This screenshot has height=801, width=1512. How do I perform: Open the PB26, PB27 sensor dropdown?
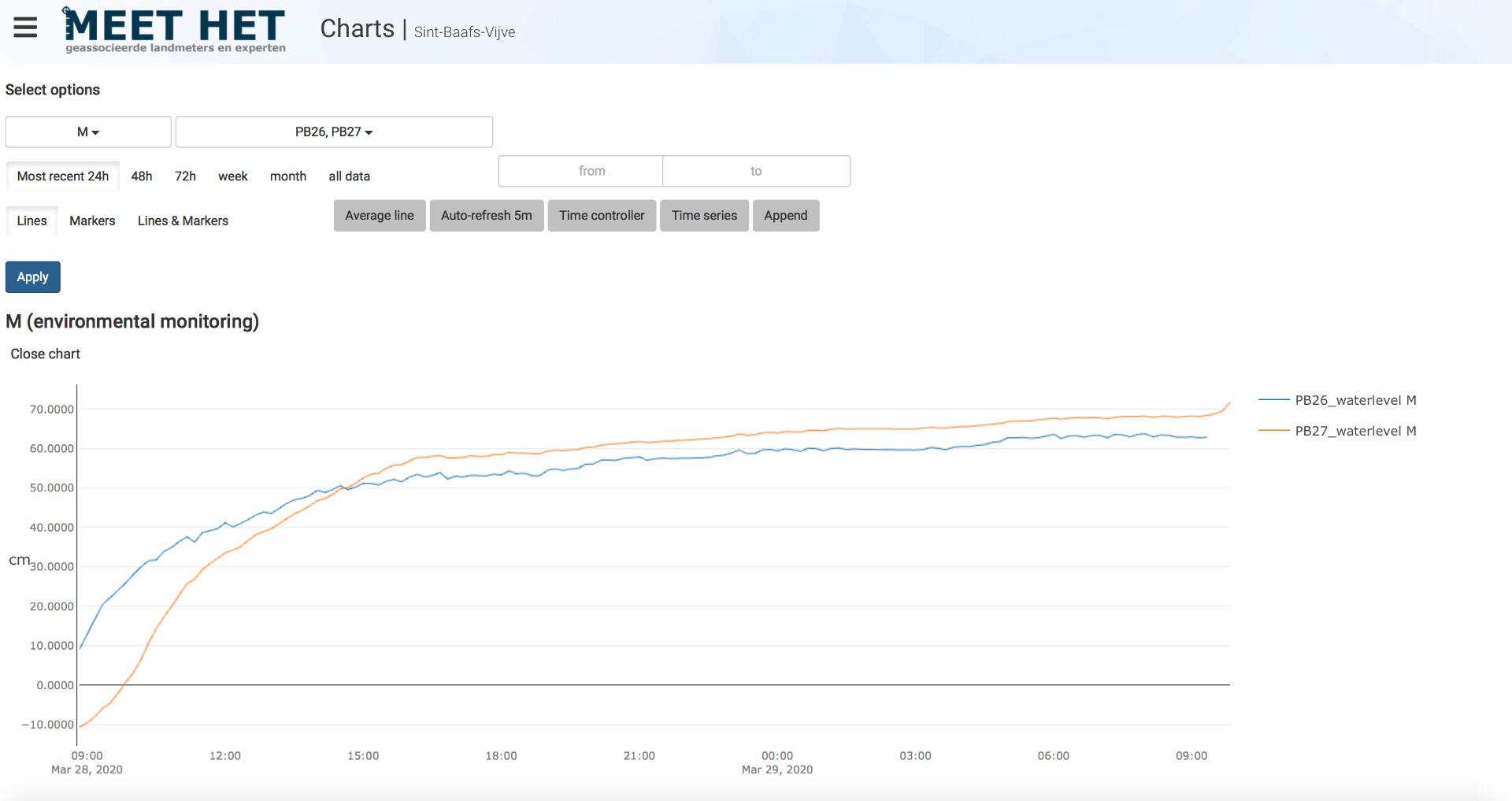click(334, 132)
